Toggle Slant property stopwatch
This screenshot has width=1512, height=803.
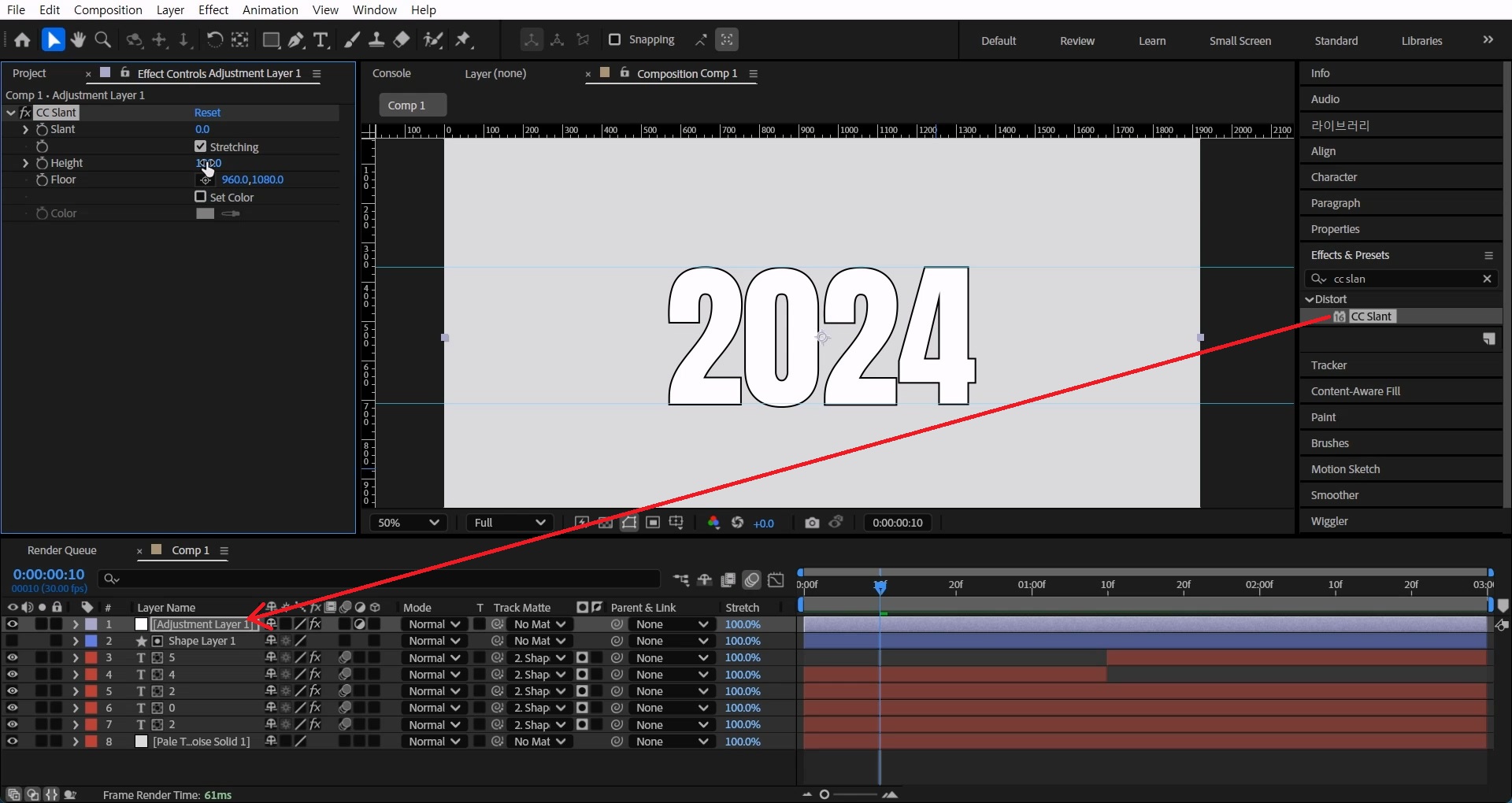43,129
